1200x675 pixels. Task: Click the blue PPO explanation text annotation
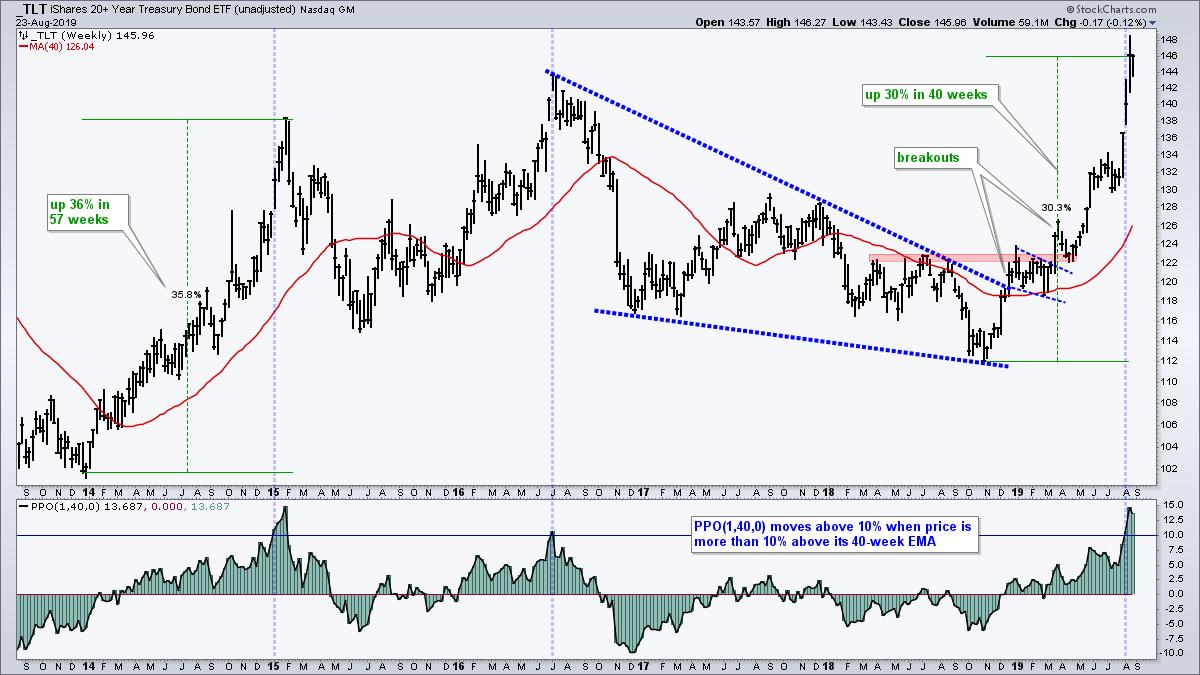click(x=835, y=532)
